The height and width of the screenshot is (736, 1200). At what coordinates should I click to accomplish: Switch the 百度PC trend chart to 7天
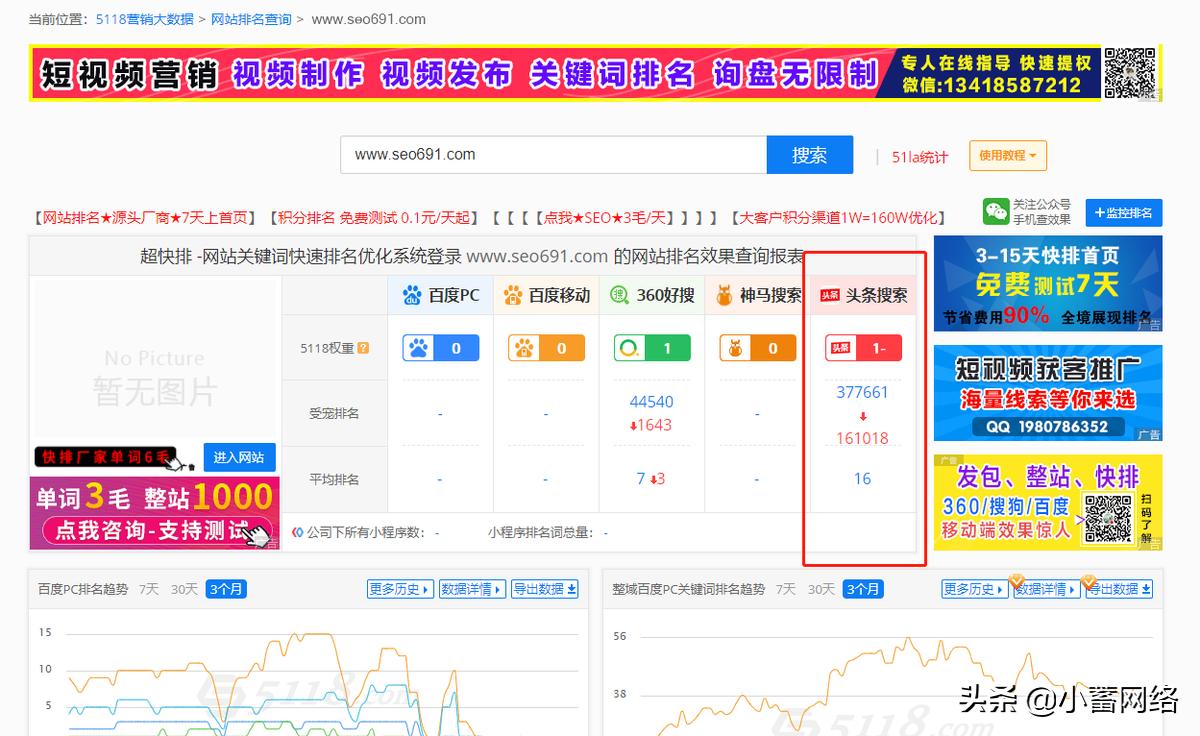[146, 589]
